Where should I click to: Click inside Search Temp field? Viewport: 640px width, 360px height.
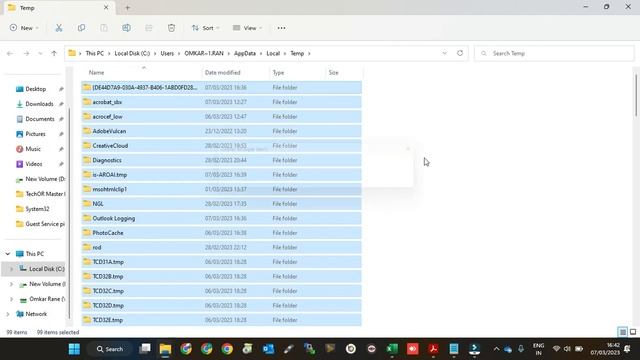pos(554,53)
